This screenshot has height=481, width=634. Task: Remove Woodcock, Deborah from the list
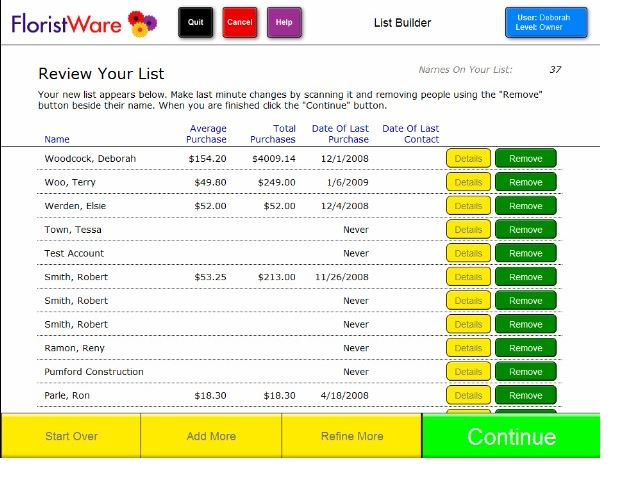point(526,158)
